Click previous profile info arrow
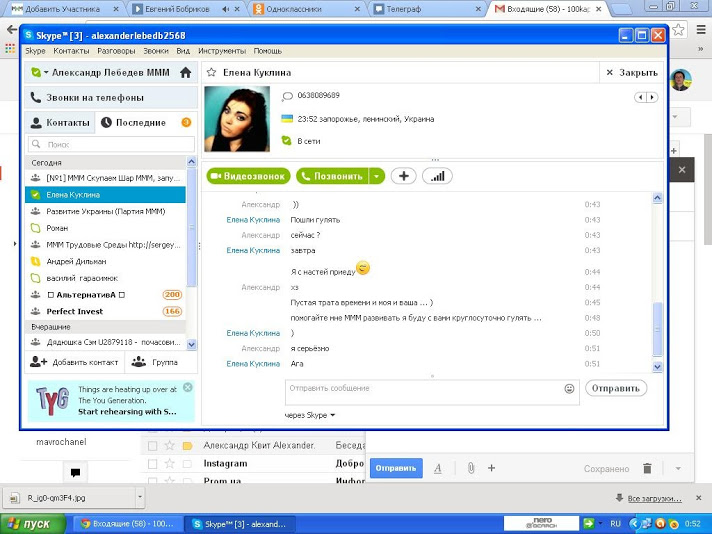Screen dimensions: 712x534 tap(640, 97)
